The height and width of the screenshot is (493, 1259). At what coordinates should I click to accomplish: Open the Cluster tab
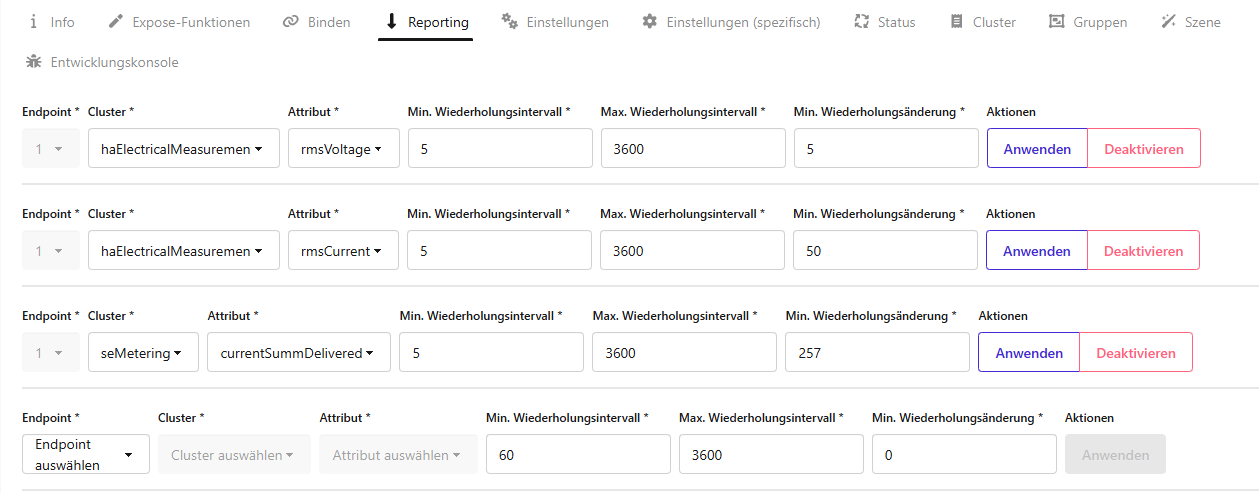982,22
